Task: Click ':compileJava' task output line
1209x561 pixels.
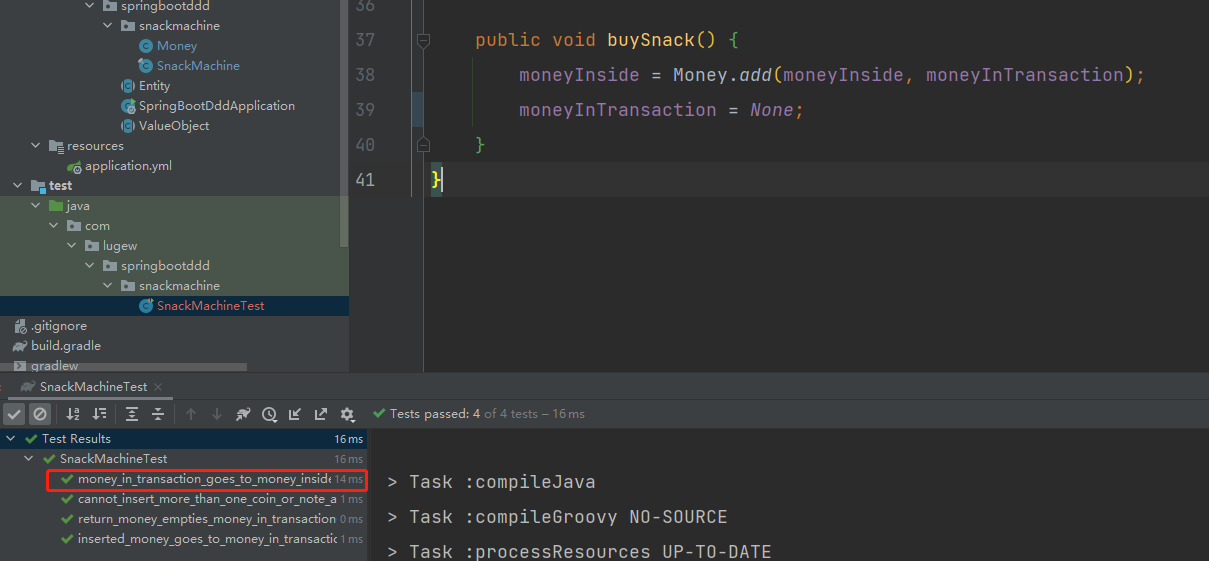Action: (x=491, y=482)
